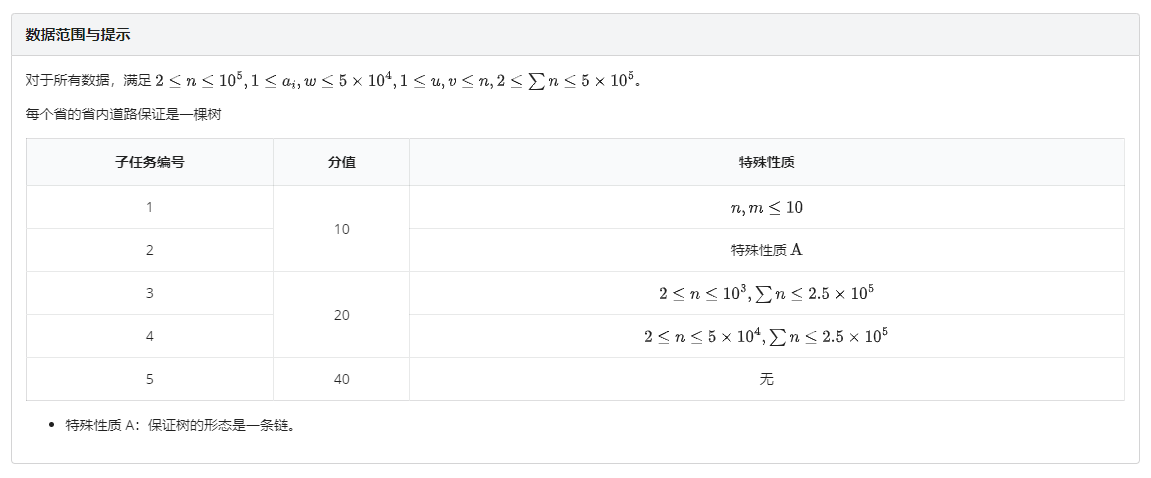Click the 2 ≤ n ≤ 10³ constraint cell

(x=766, y=293)
